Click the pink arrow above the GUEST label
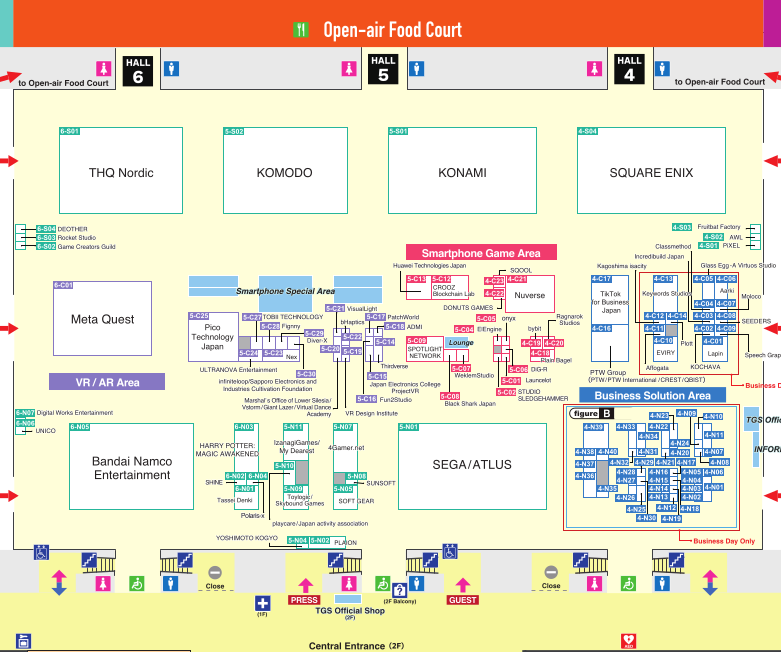This screenshot has width=781, height=652. tap(463, 585)
